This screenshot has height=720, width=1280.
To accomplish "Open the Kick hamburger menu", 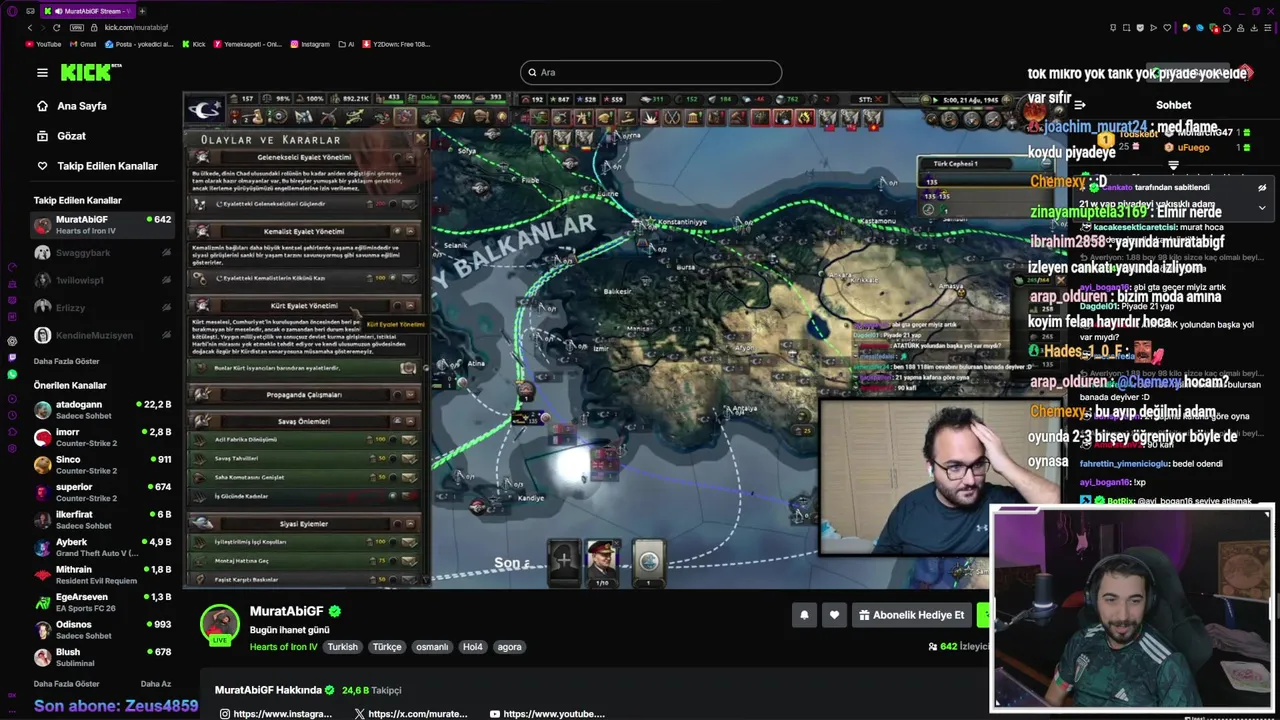I will coord(42,72).
